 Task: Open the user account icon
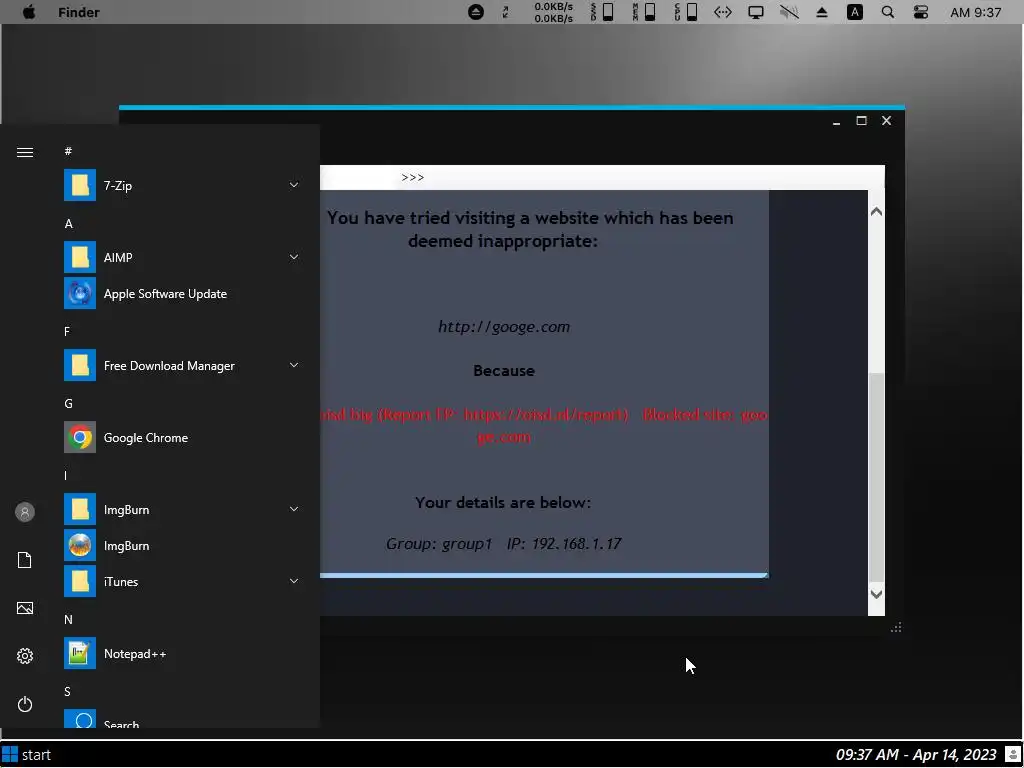pyautogui.click(x=25, y=512)
